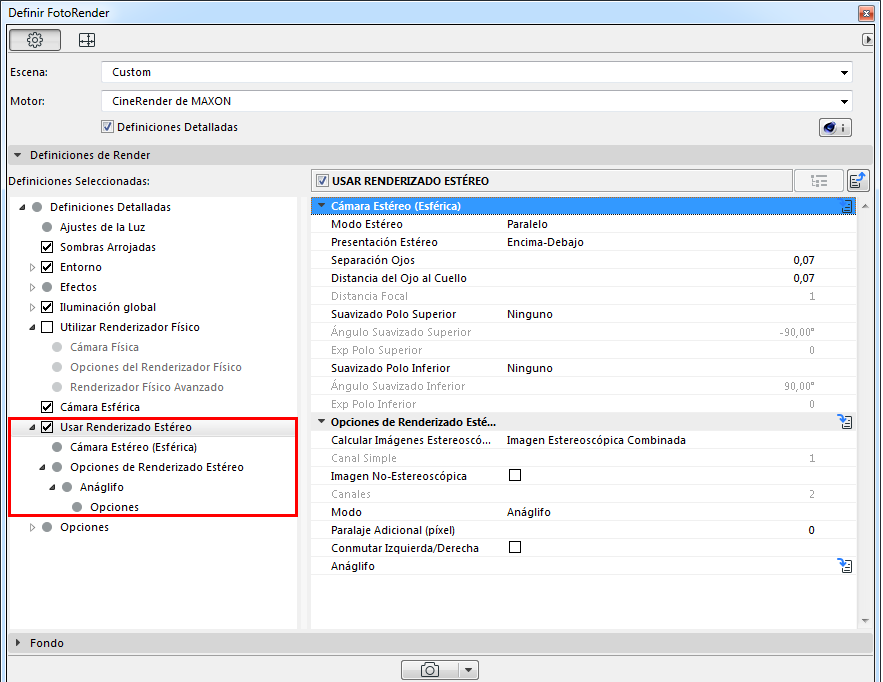Image resolution: width=883 pixels, height=682 pixels.
Task: Uncheck Usar Renderizado Estéreo in tree
Action: [47, 427]
